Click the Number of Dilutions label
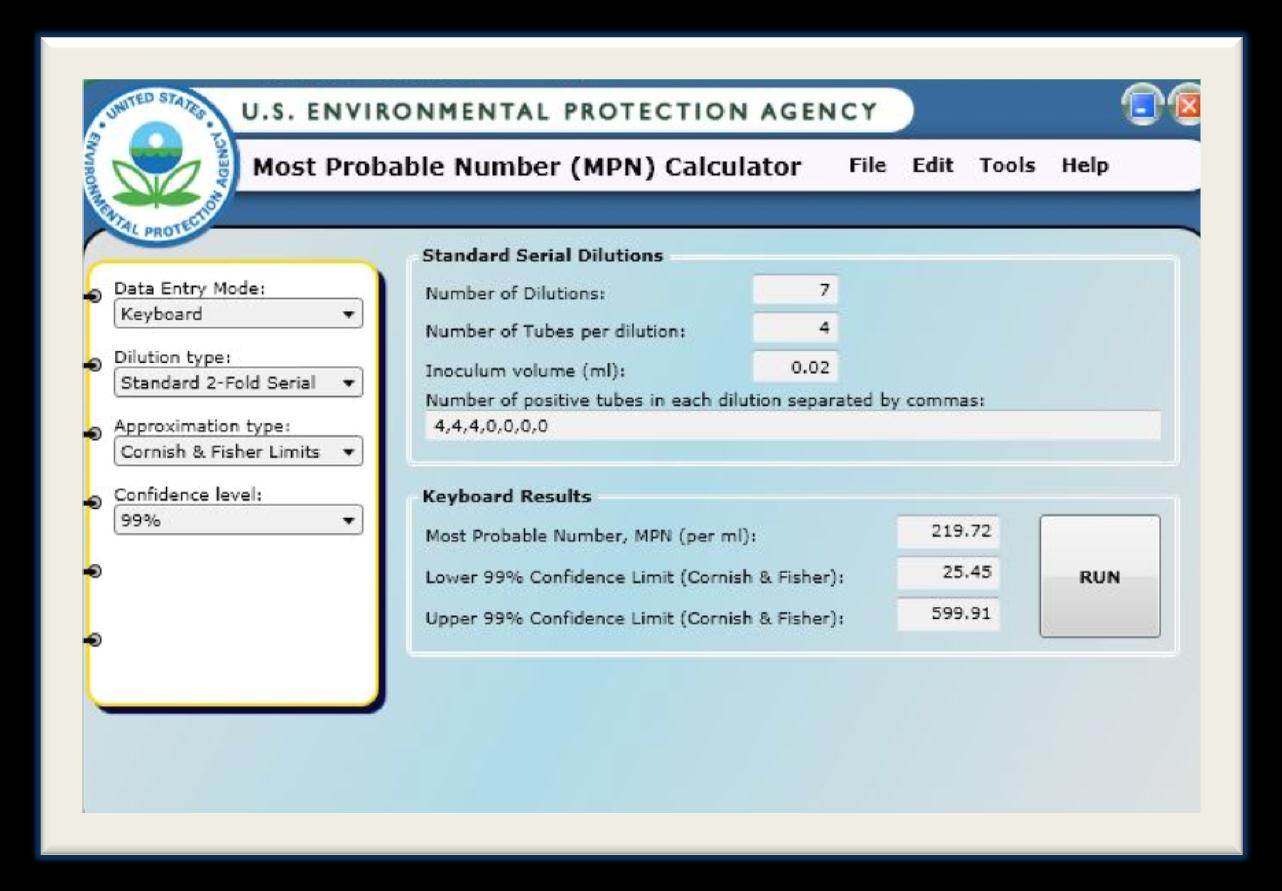Screen dimensions: 1282x891 (515, 294)
